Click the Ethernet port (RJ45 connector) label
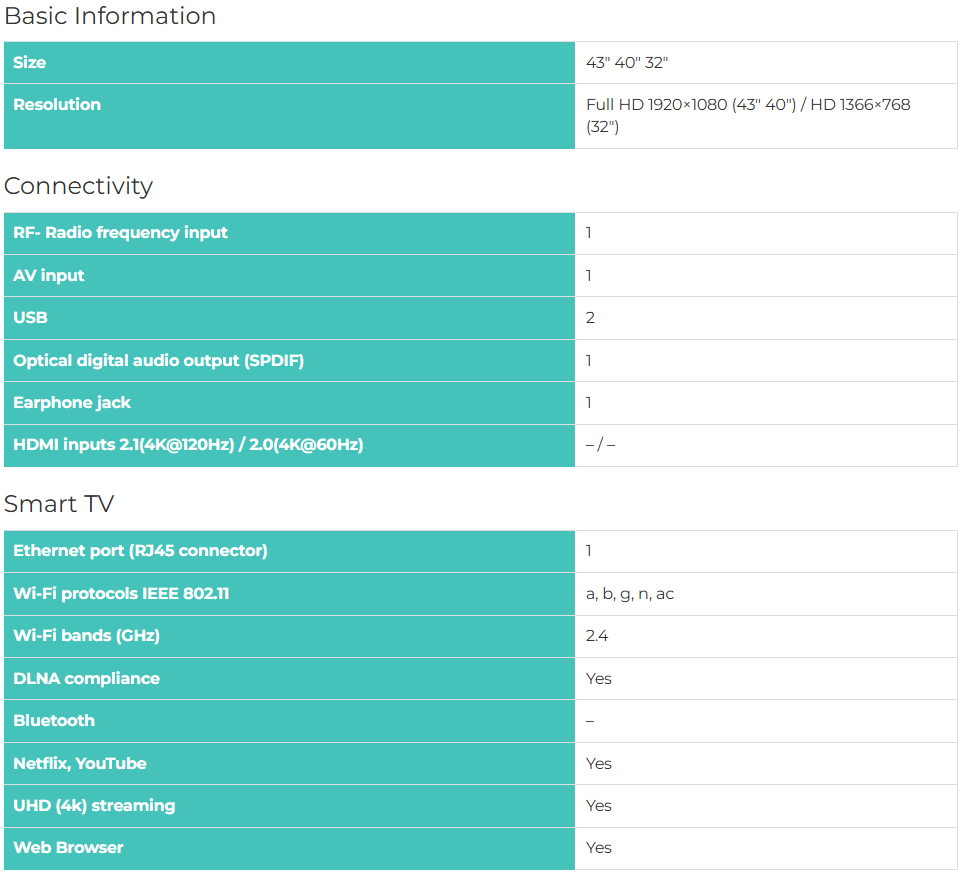963x877 pixels. 140,550
